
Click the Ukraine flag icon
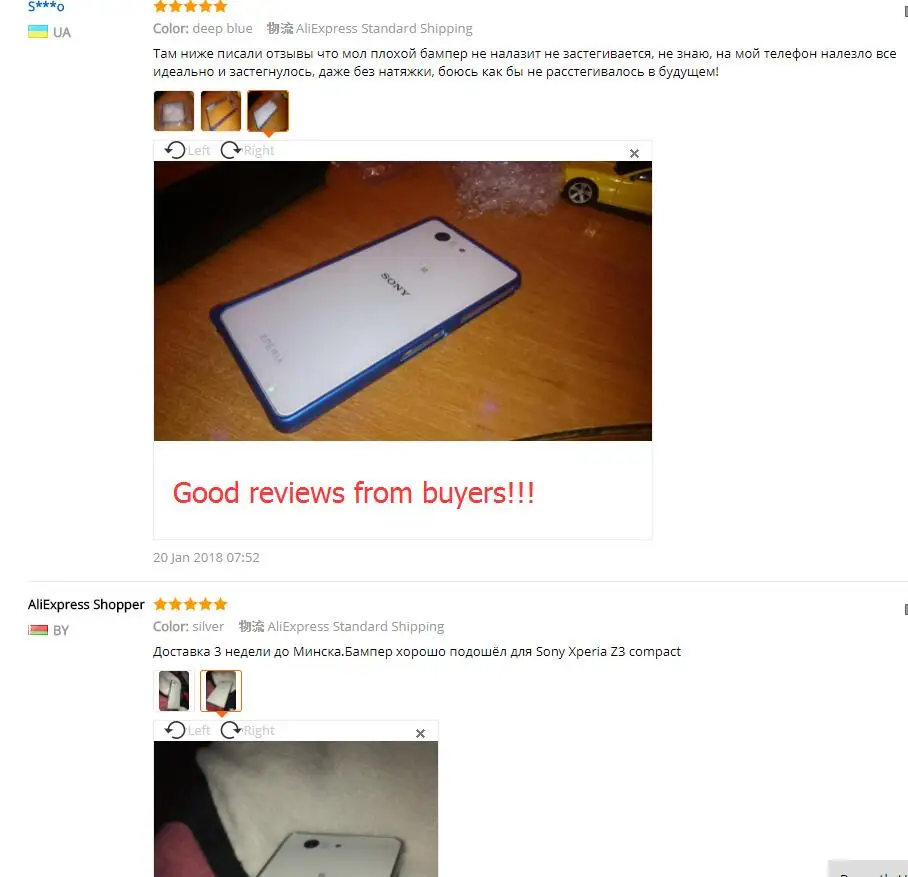click(38, 32)
